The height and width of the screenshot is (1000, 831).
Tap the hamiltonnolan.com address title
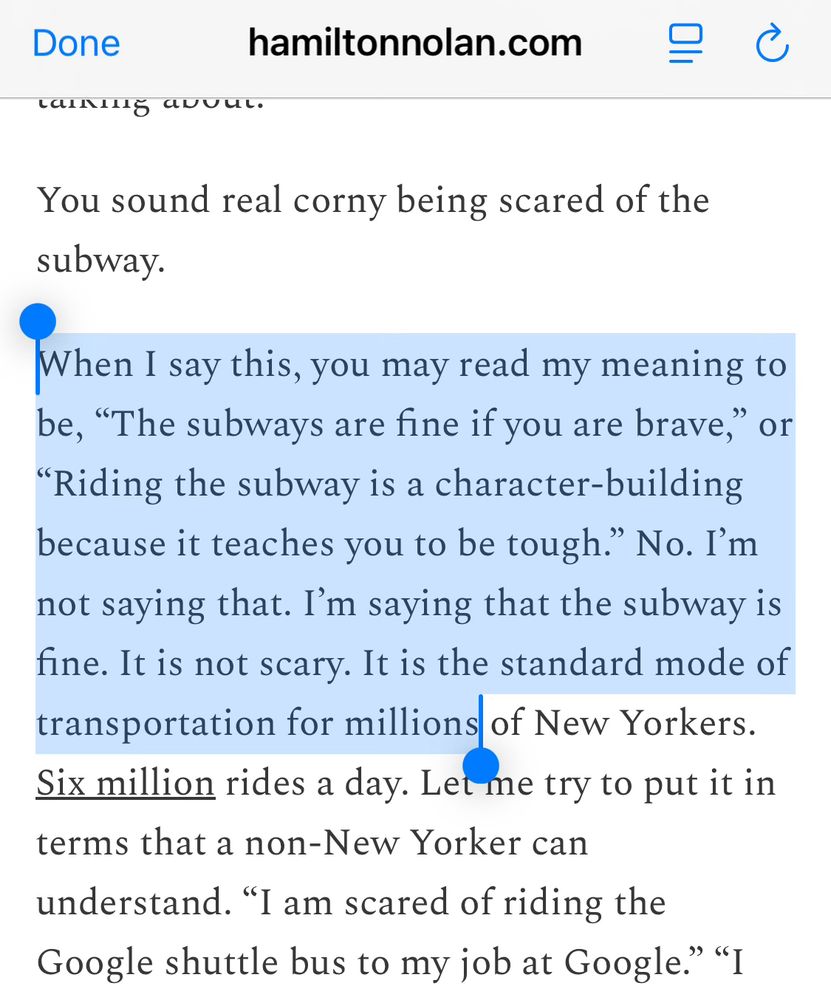click(x=415, y=43)
